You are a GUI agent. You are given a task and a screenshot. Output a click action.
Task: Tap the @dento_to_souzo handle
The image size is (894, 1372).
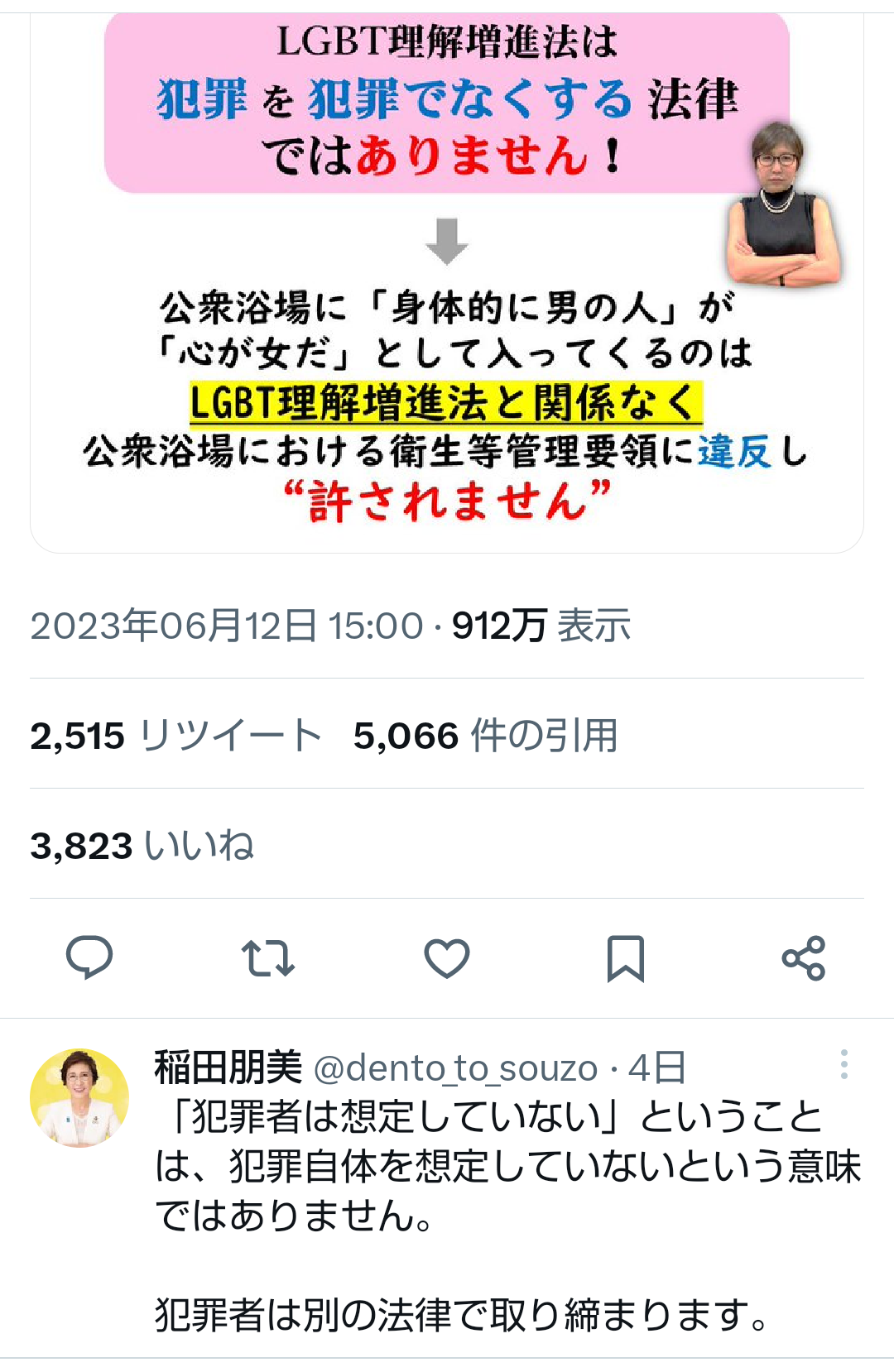tap(455, 1068)
